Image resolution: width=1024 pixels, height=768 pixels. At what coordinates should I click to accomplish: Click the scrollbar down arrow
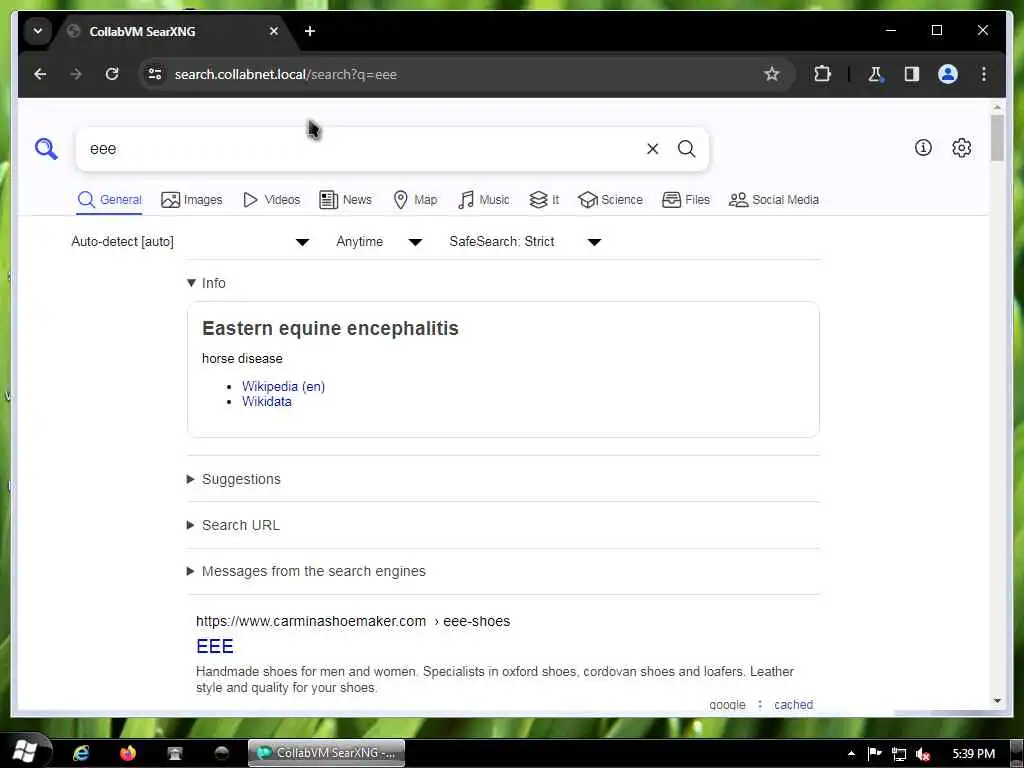997,701
